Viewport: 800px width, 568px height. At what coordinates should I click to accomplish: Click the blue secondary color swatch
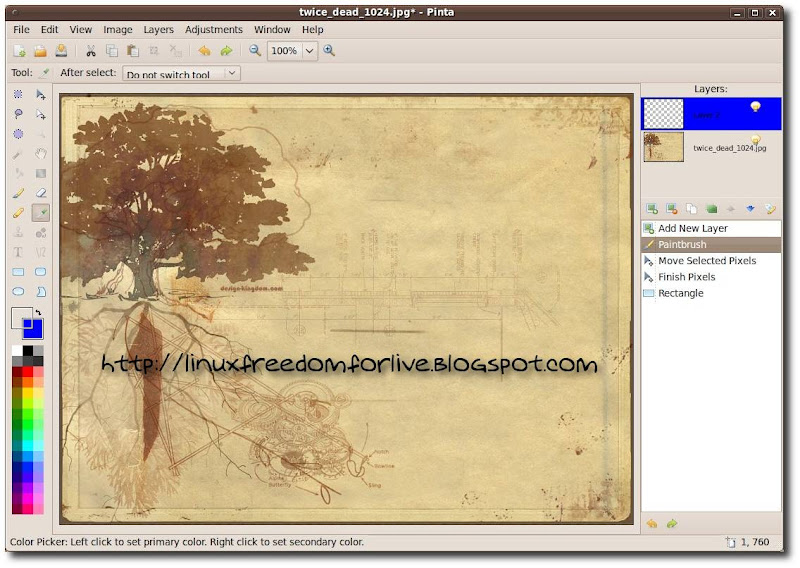point(35,332)
